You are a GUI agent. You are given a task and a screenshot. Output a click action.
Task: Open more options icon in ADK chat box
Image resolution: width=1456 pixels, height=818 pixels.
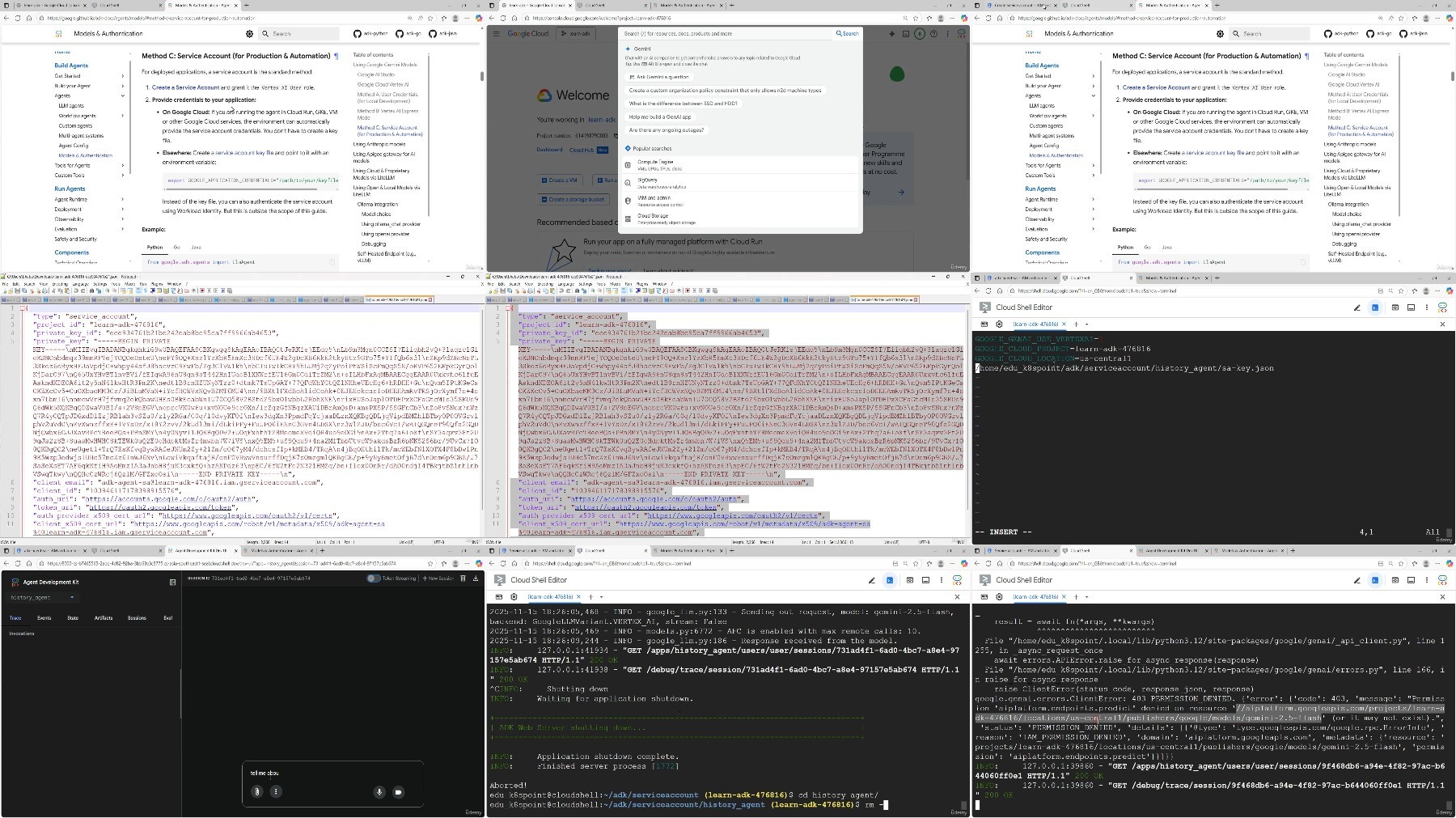point(276,791)
